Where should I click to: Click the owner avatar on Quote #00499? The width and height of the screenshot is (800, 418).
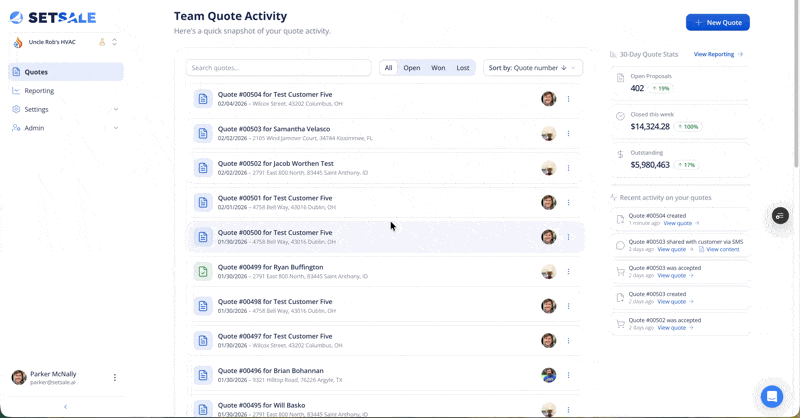tap(548, 272)
